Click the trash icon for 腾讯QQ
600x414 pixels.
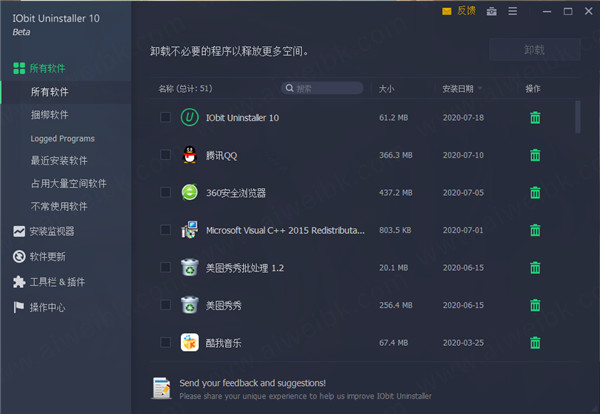click(535, 155)
